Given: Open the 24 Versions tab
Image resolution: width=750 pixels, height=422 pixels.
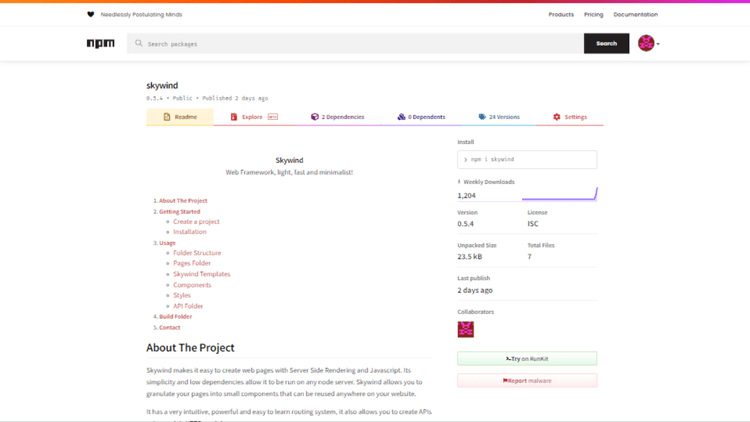Looking at the screenshot, I should 499,117.
